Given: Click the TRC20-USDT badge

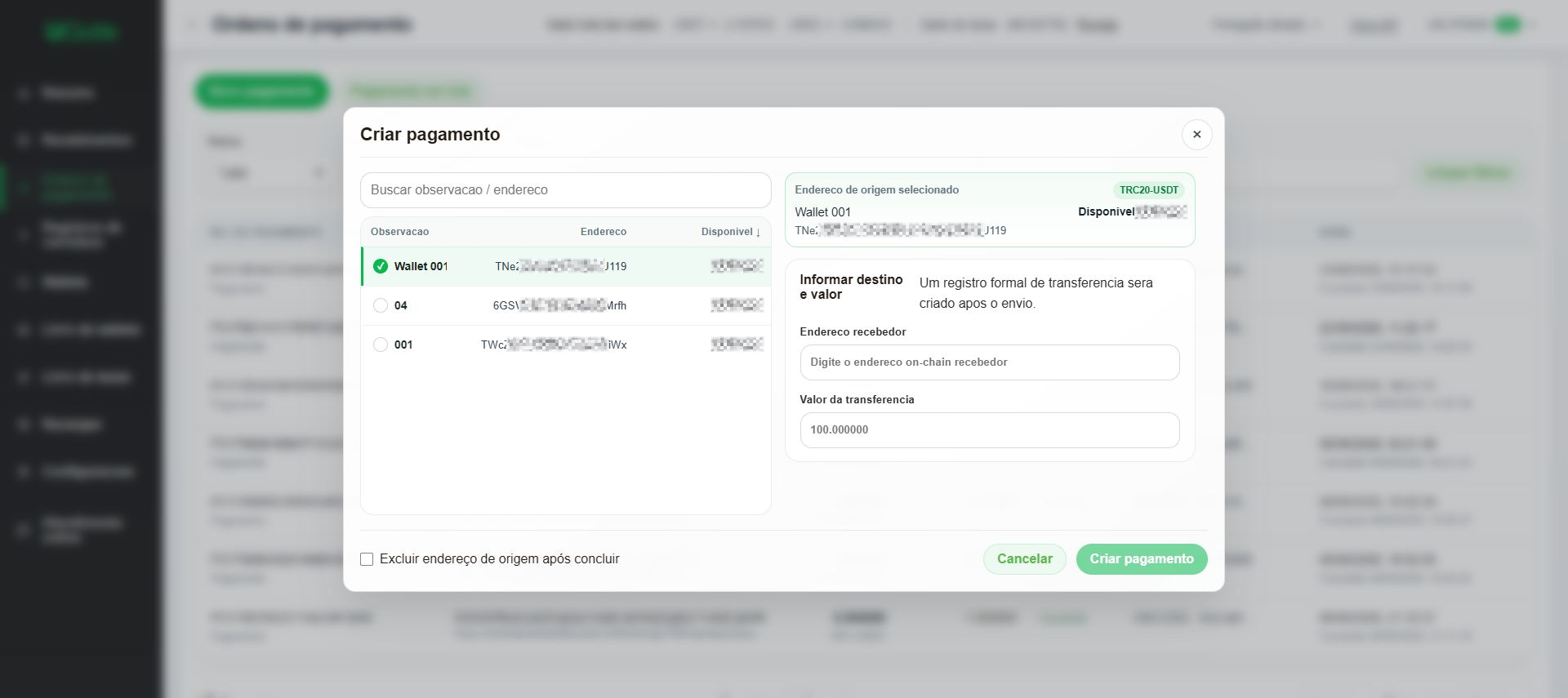Looking at the screenshot, I should 1149,190.
